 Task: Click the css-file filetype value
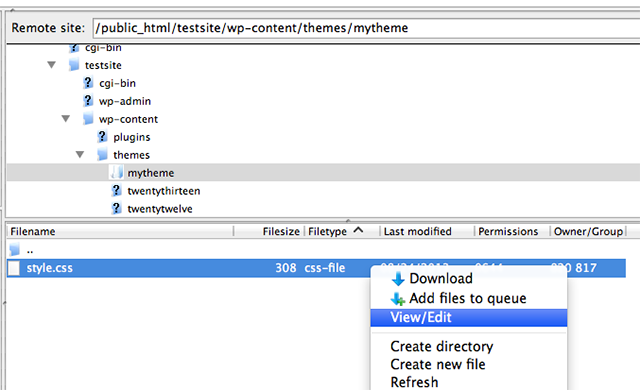(325, 268)
